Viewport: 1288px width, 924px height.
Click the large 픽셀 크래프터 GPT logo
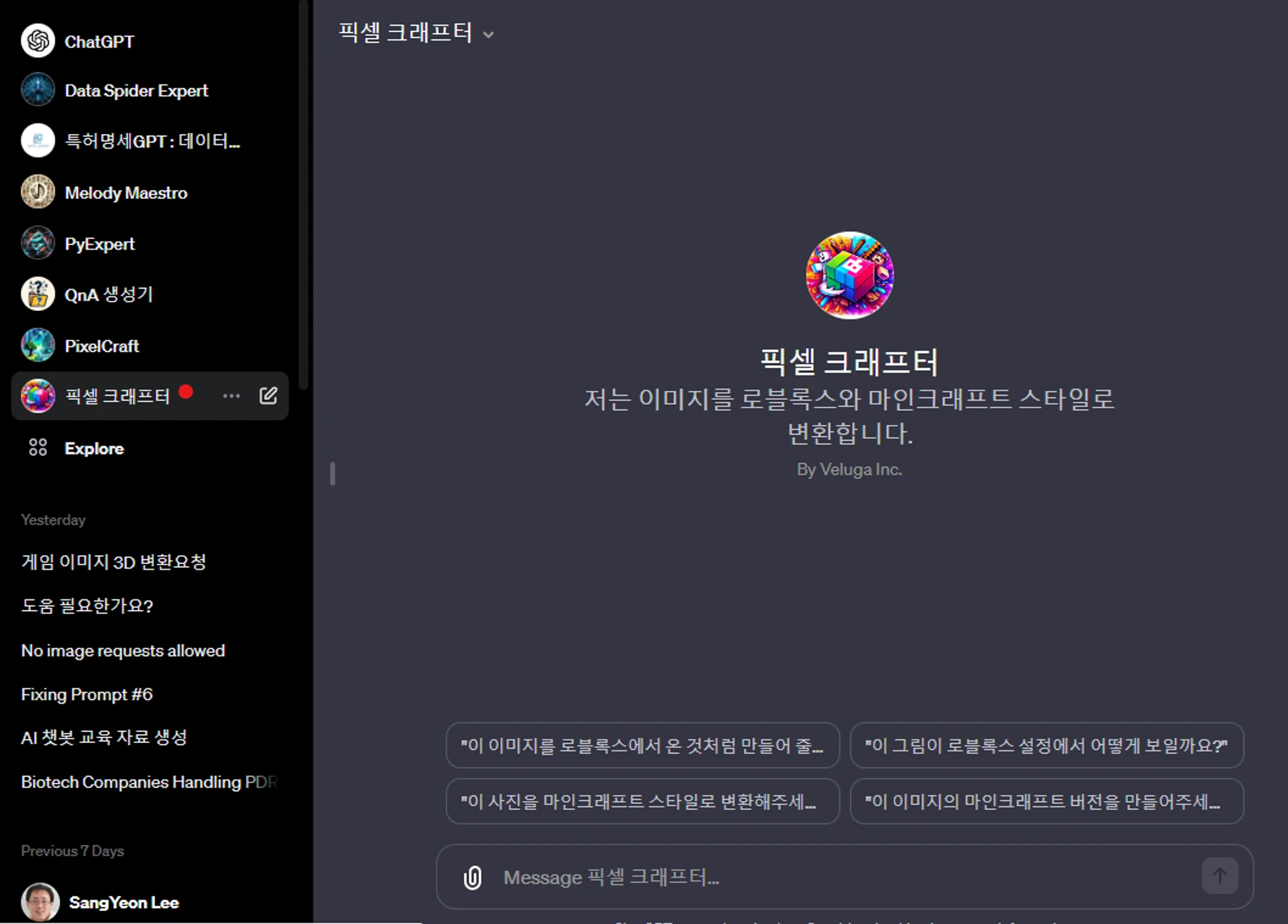click(x=849, y=275)
